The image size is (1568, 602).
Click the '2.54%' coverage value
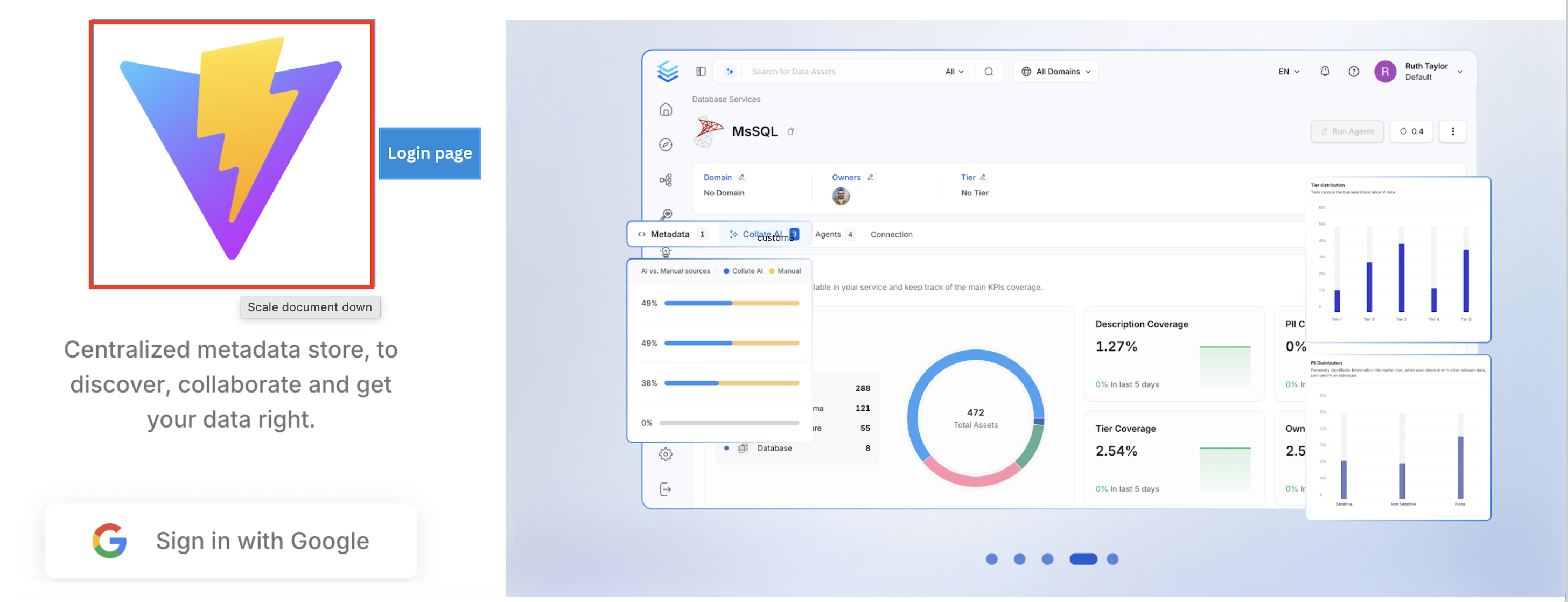click(1116, 451)
